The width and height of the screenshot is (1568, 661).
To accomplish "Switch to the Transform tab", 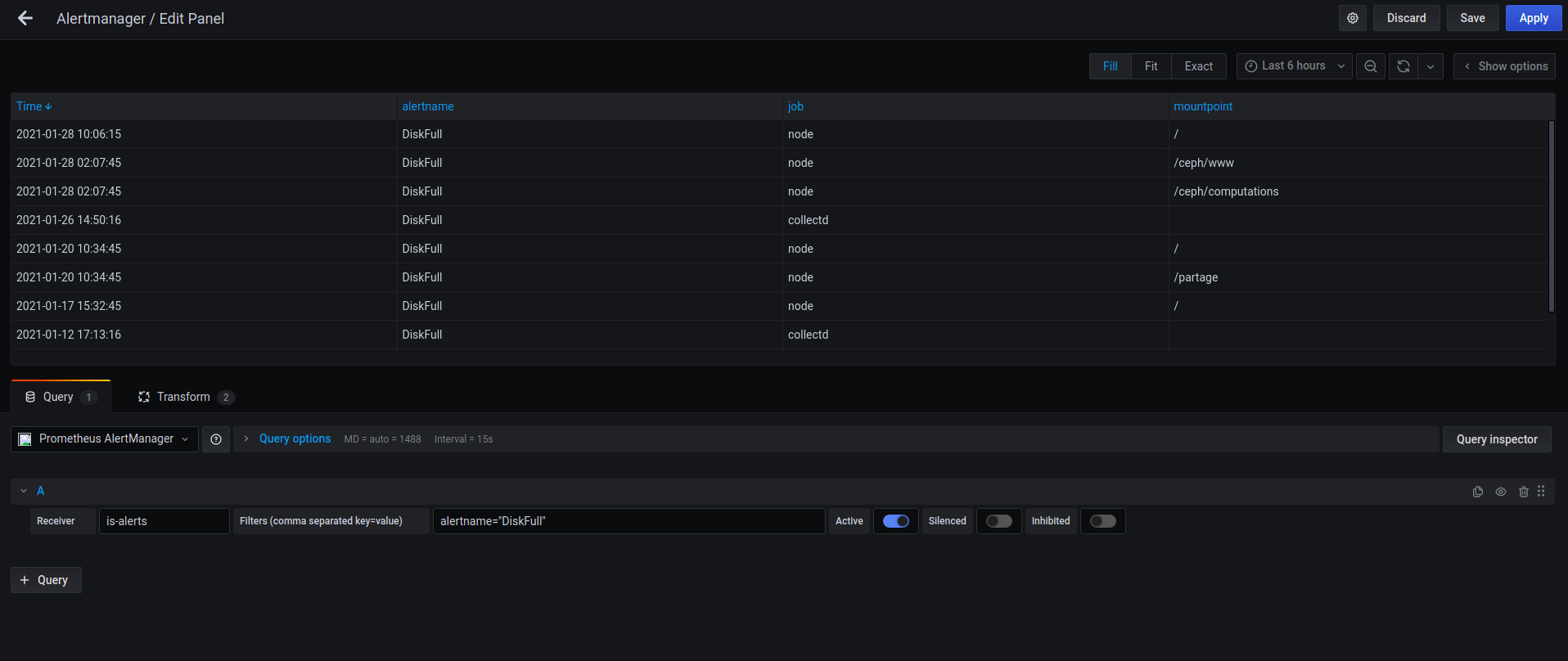I will (x=187, y=397).
